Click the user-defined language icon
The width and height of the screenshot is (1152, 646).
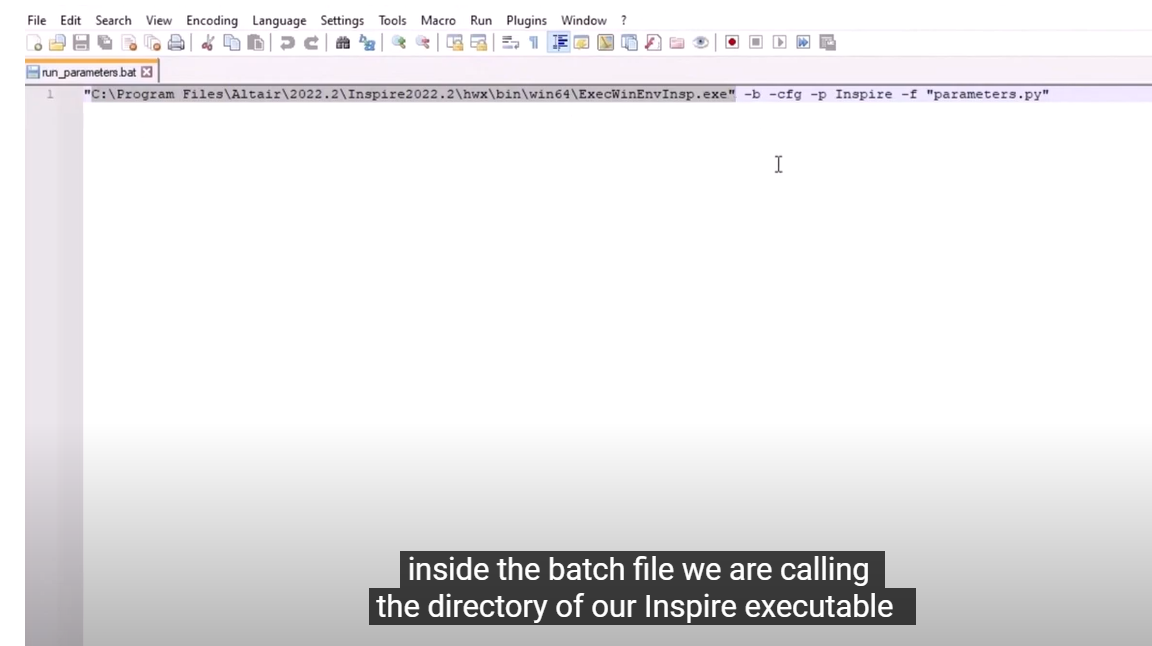click(x=581, y=43)
